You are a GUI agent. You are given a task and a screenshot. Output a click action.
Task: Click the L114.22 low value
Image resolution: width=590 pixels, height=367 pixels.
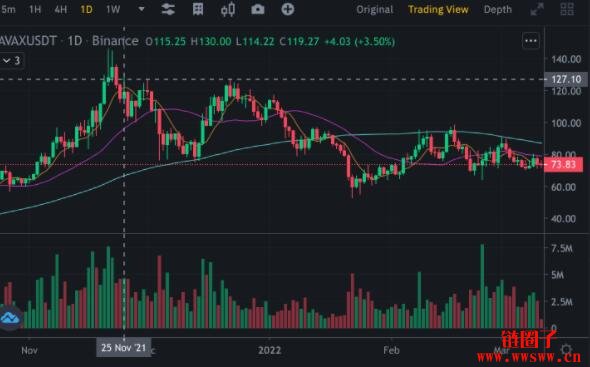(255, 41)
